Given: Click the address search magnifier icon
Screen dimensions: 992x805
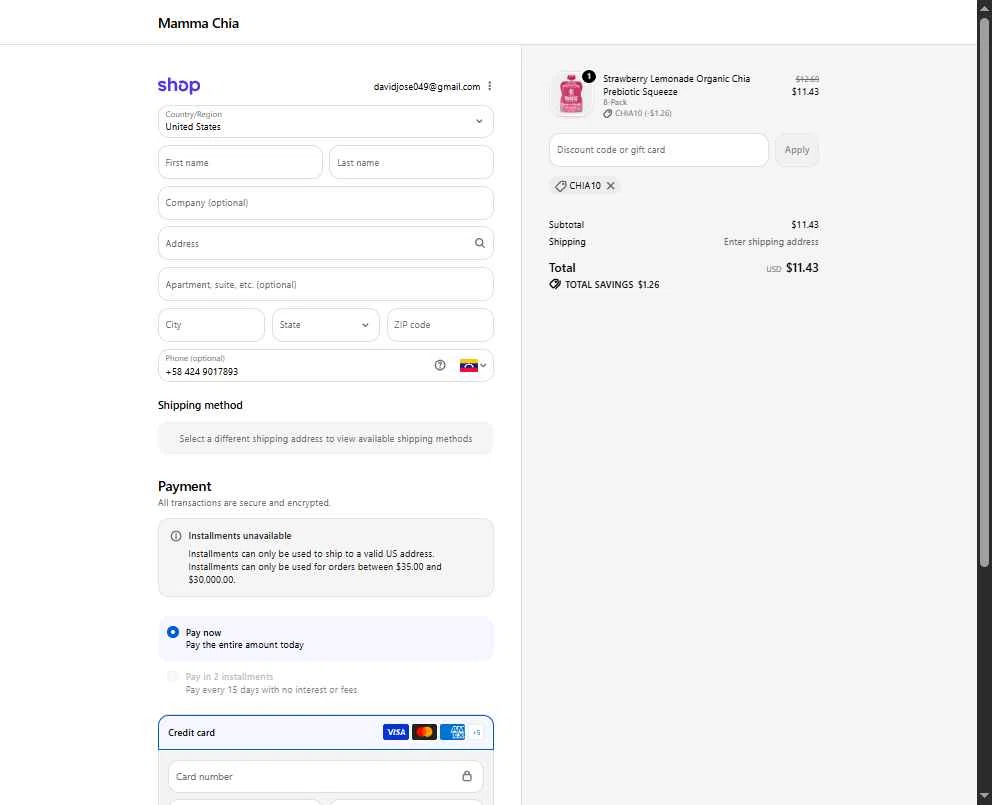Looking at the screenshot, I should tap(480, 243).
